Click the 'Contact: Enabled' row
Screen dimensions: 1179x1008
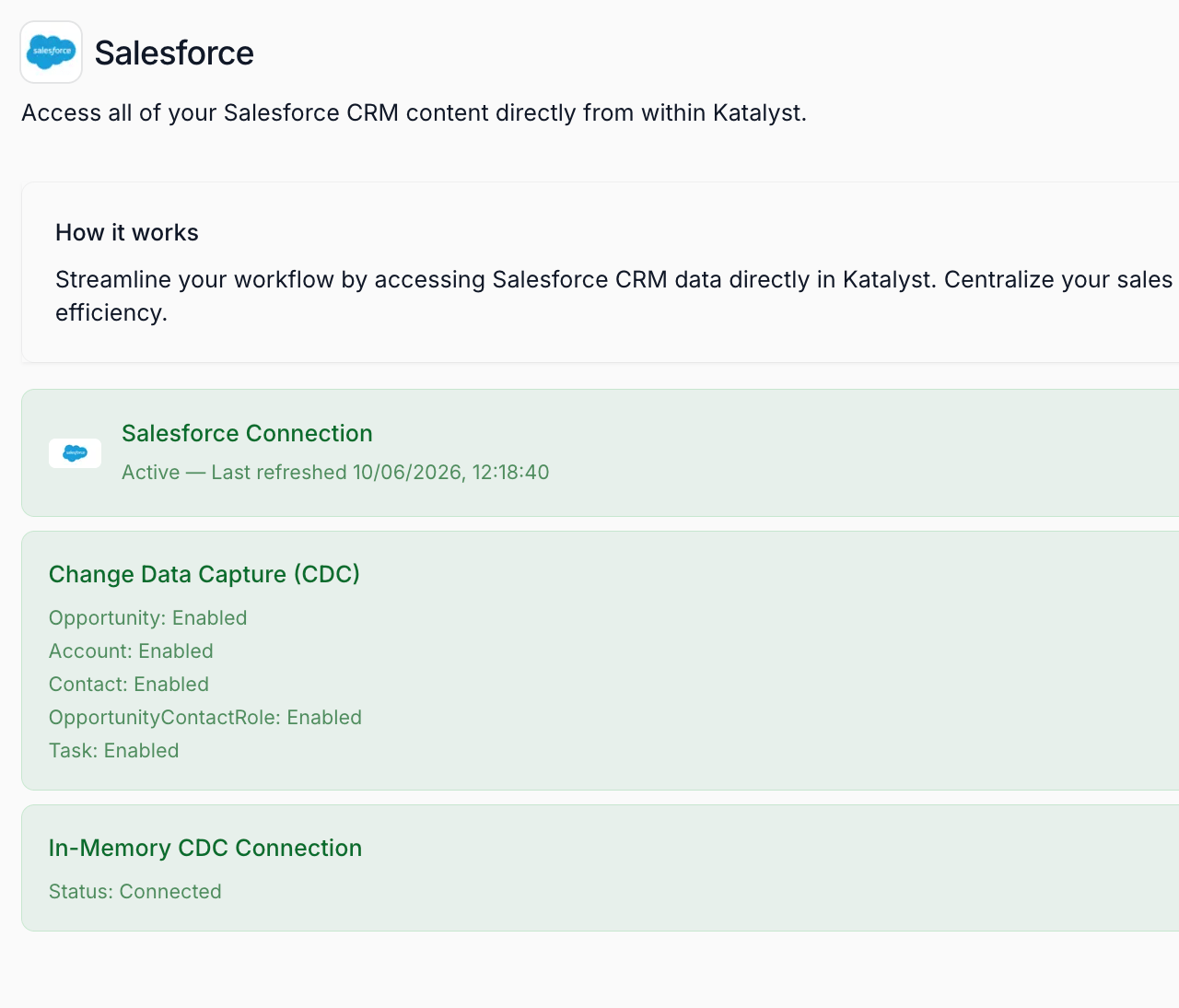click(129, 685)
